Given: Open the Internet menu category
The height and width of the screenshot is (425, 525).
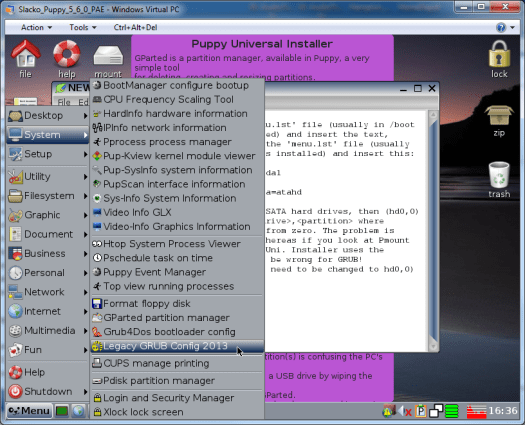Looking at the screenshot, I should 48,311.
